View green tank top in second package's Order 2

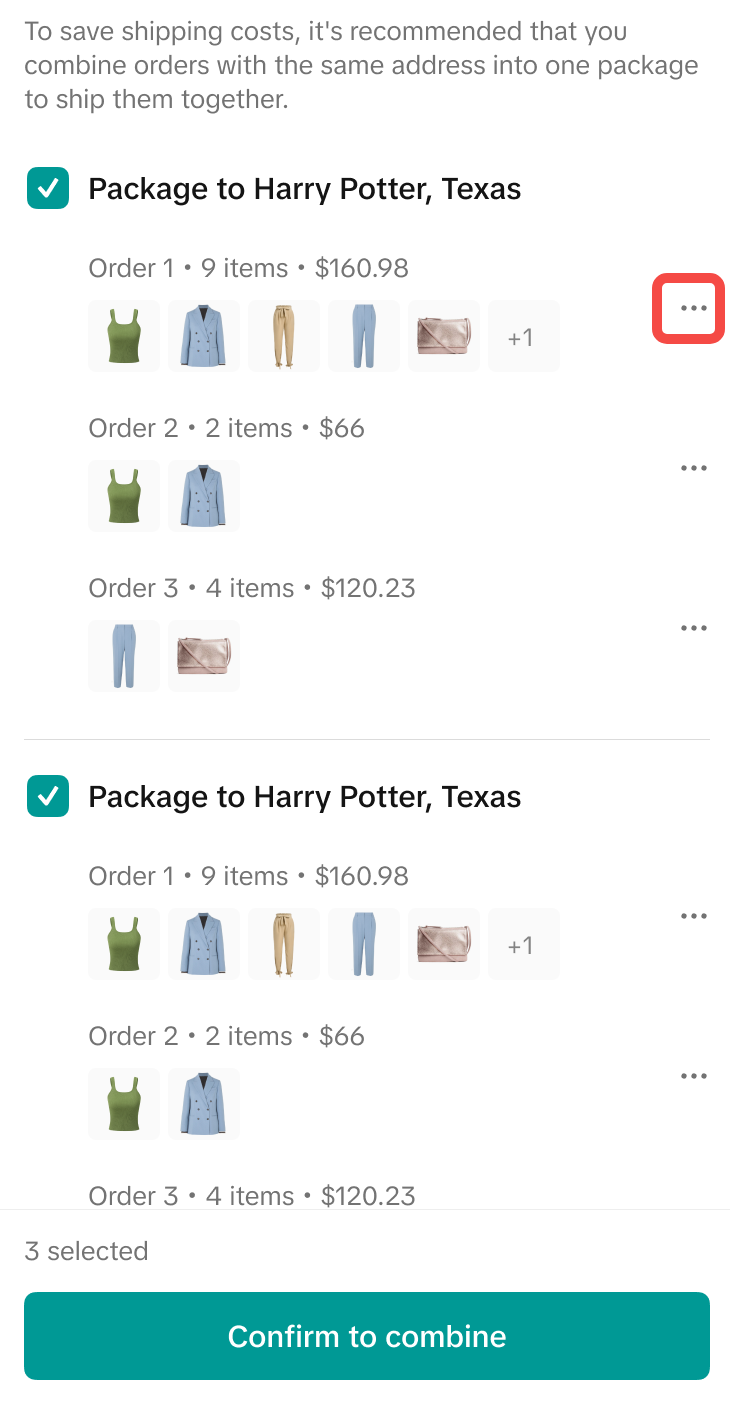coord(124,1104)
